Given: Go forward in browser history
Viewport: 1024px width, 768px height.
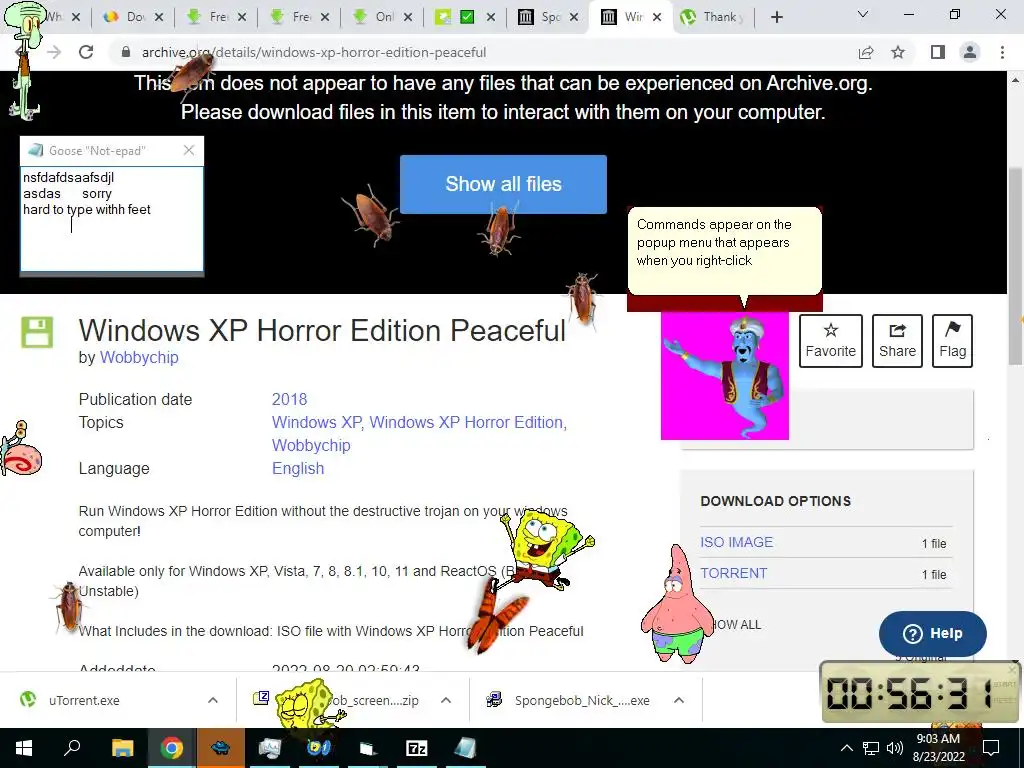Looking at the screenshot, I should click(x=54, y=52).
